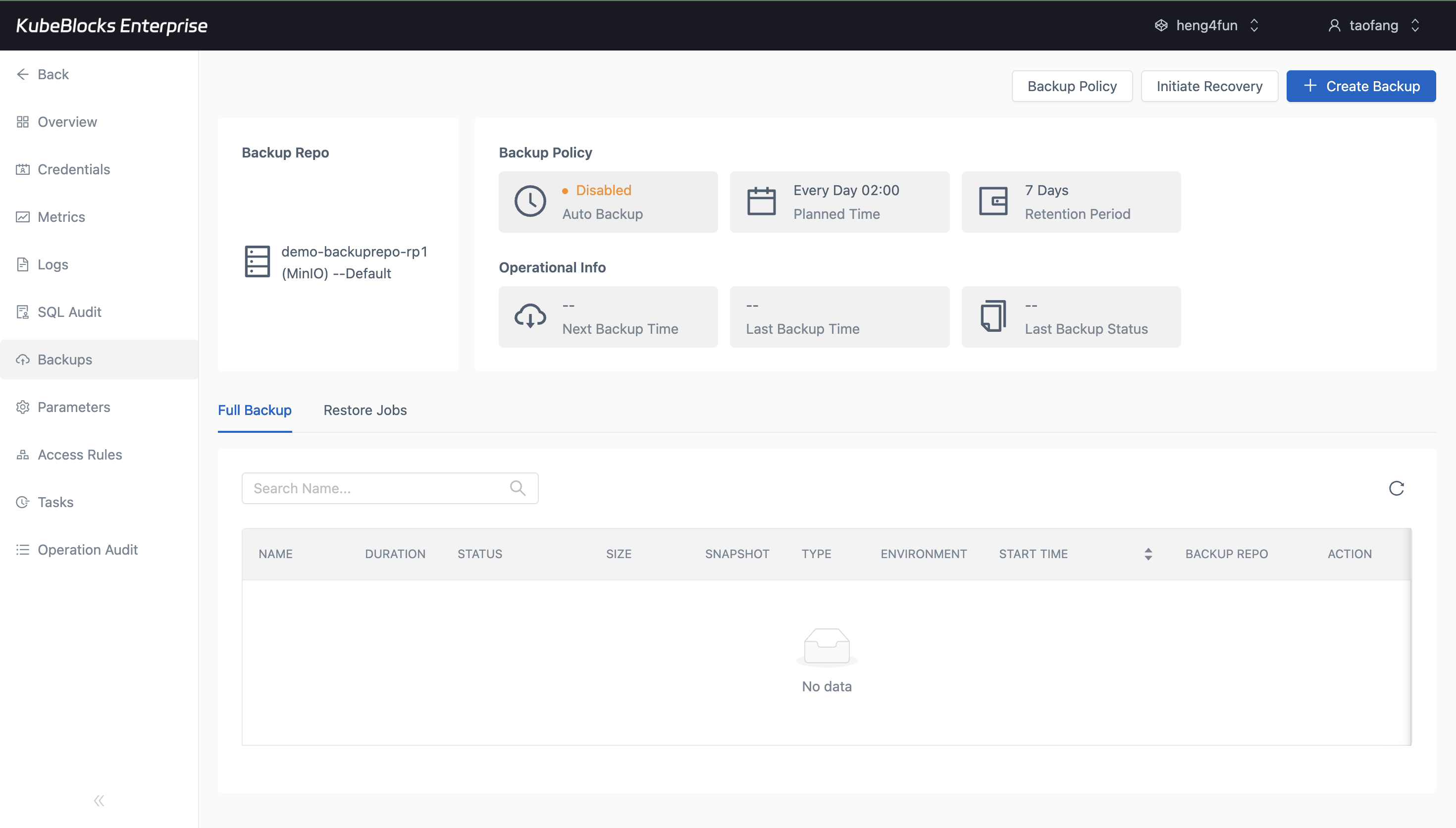Viewport: 1456px width, 828px height.
Task: Click the refresh icon above the table
Action: pos(1397,488)
